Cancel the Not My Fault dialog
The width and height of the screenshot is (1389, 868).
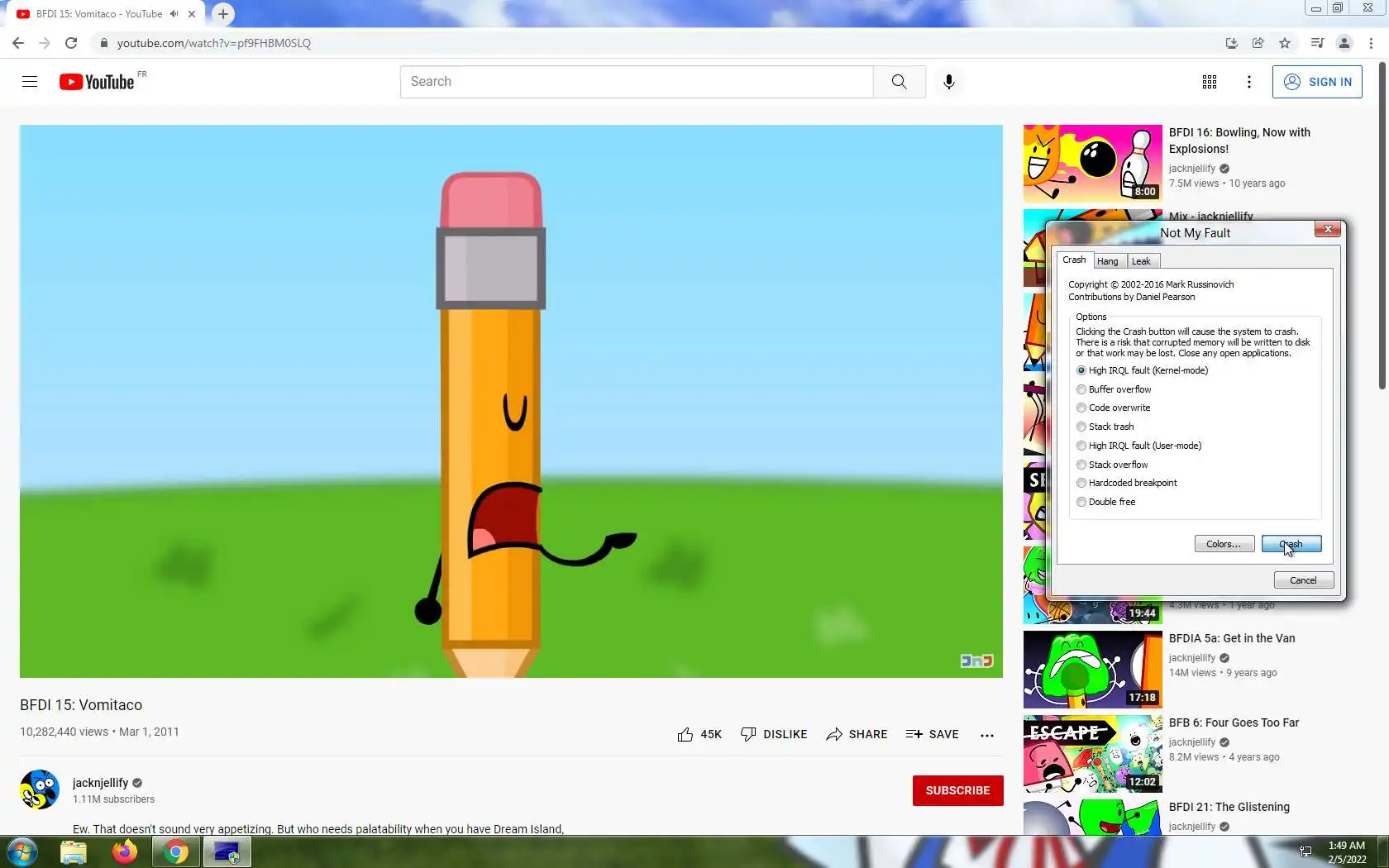[1303, 580]
